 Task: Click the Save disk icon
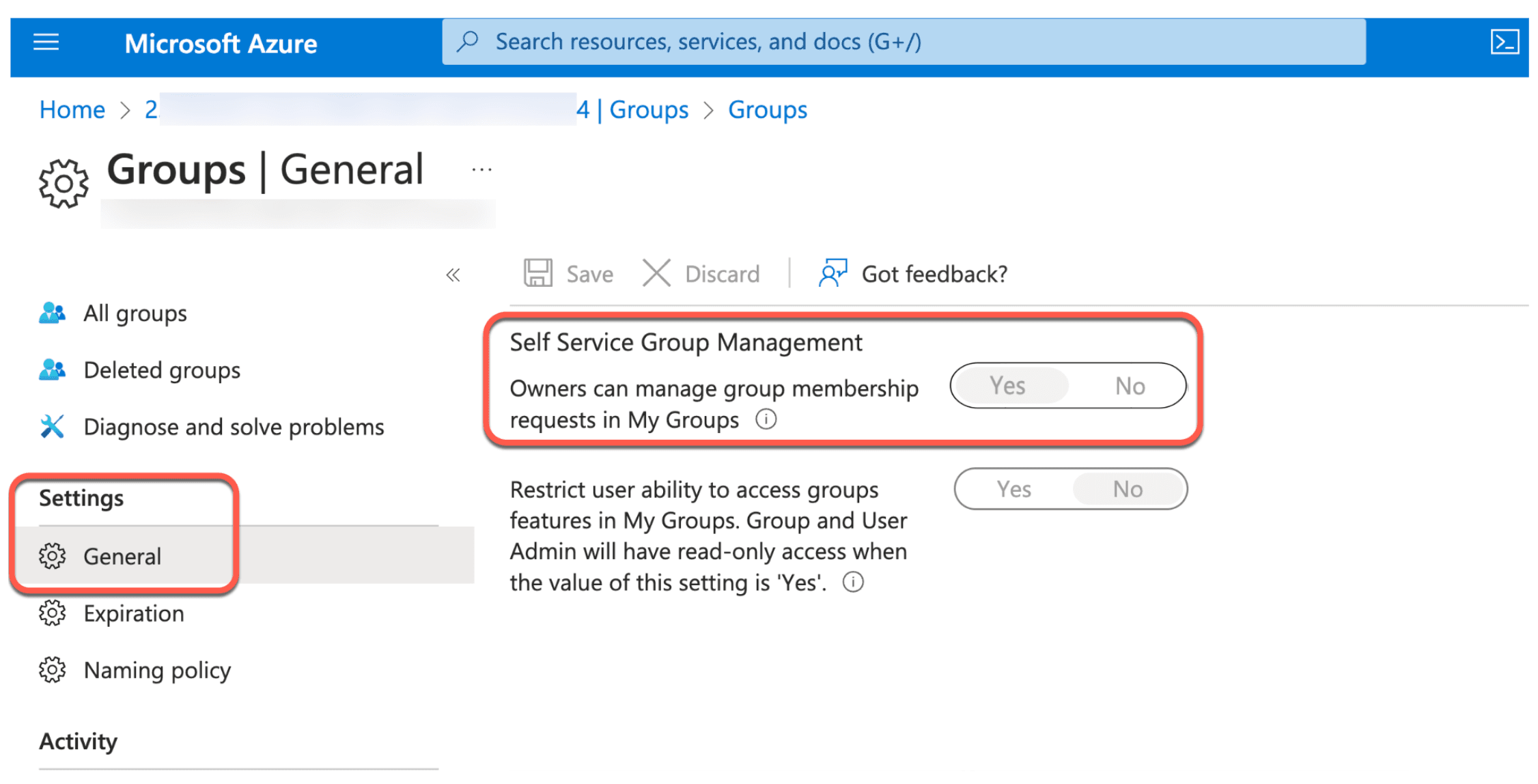[x=538, y=273]
